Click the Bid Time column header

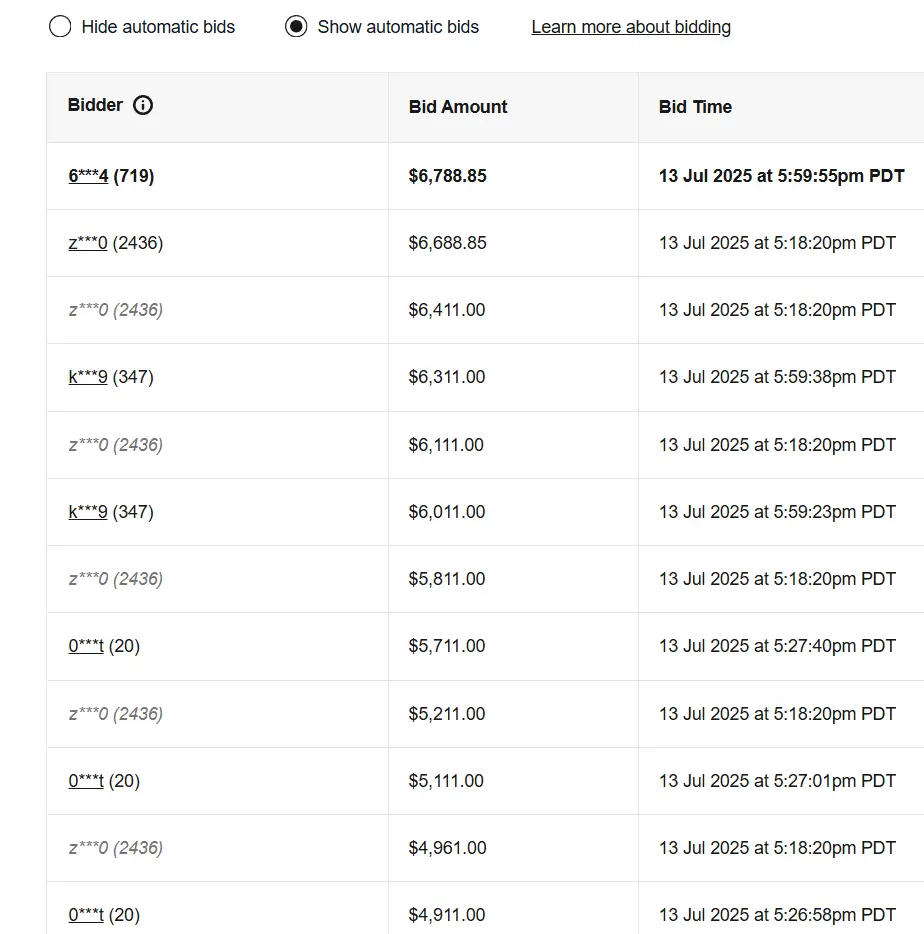click(695, 107)
